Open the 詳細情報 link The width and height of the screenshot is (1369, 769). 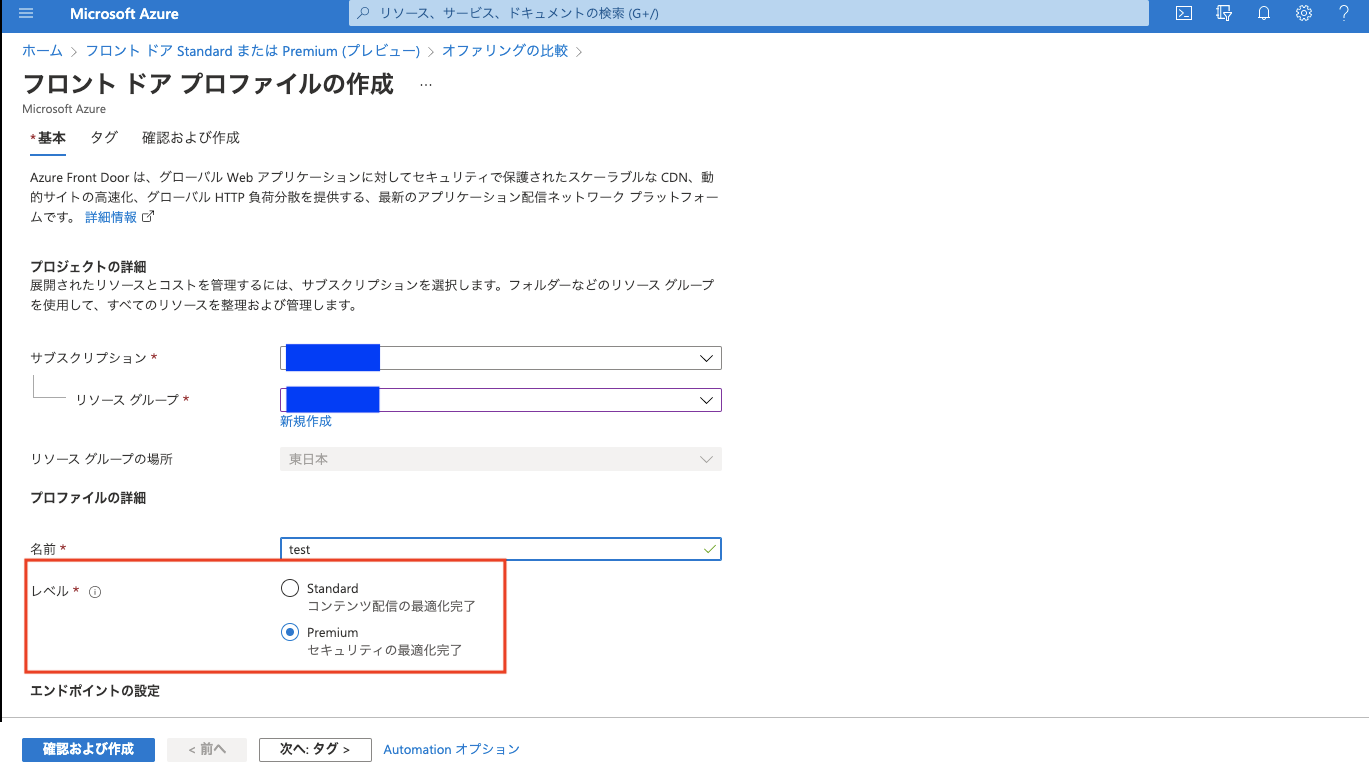coord(118,217)
